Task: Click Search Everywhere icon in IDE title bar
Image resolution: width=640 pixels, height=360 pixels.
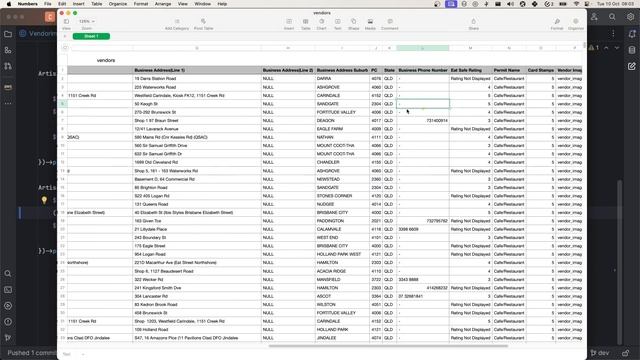Action: pyautogui.click(x=612, y=17)
